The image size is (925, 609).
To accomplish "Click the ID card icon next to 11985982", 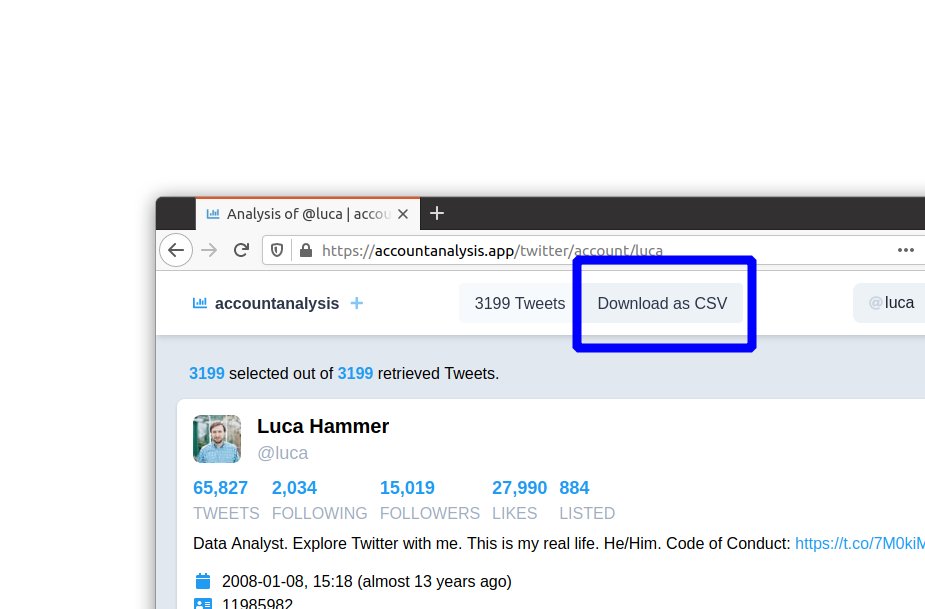I will point(203,603).
